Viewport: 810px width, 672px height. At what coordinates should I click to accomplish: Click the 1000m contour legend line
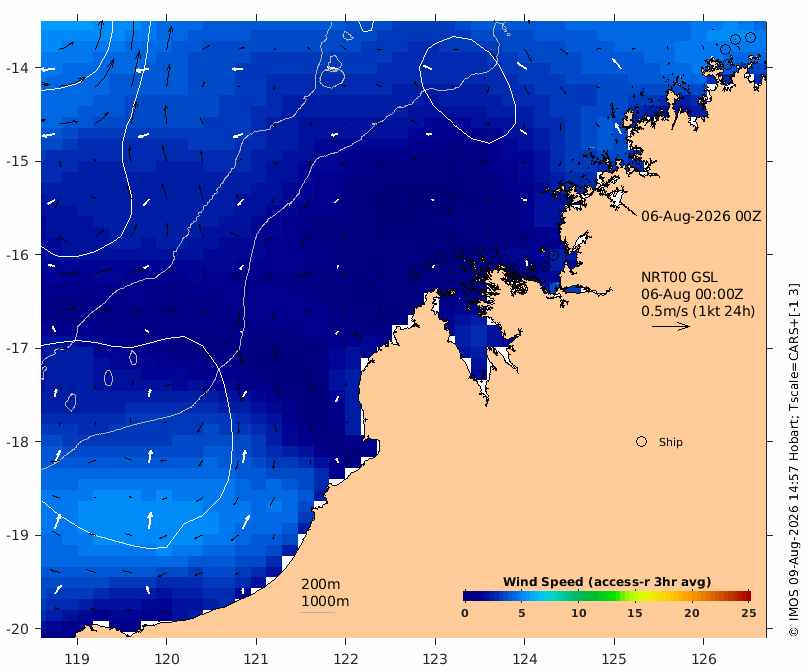(x=318, y=613)
